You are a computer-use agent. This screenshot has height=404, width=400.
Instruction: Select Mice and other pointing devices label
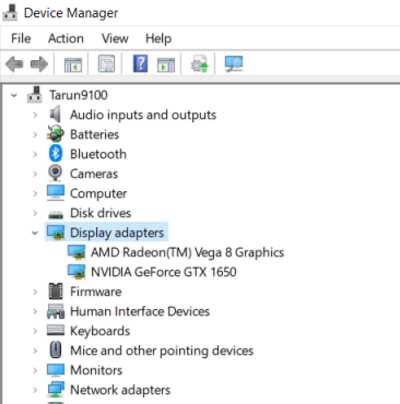click(x=162, y=351)
